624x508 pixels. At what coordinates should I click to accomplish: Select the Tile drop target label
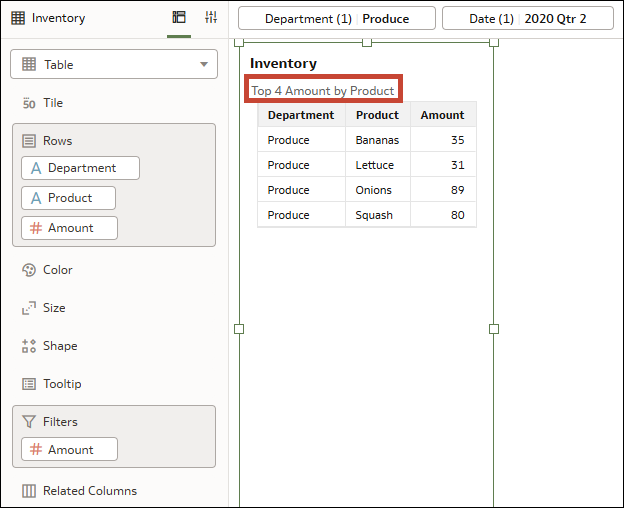click(53, 103)
